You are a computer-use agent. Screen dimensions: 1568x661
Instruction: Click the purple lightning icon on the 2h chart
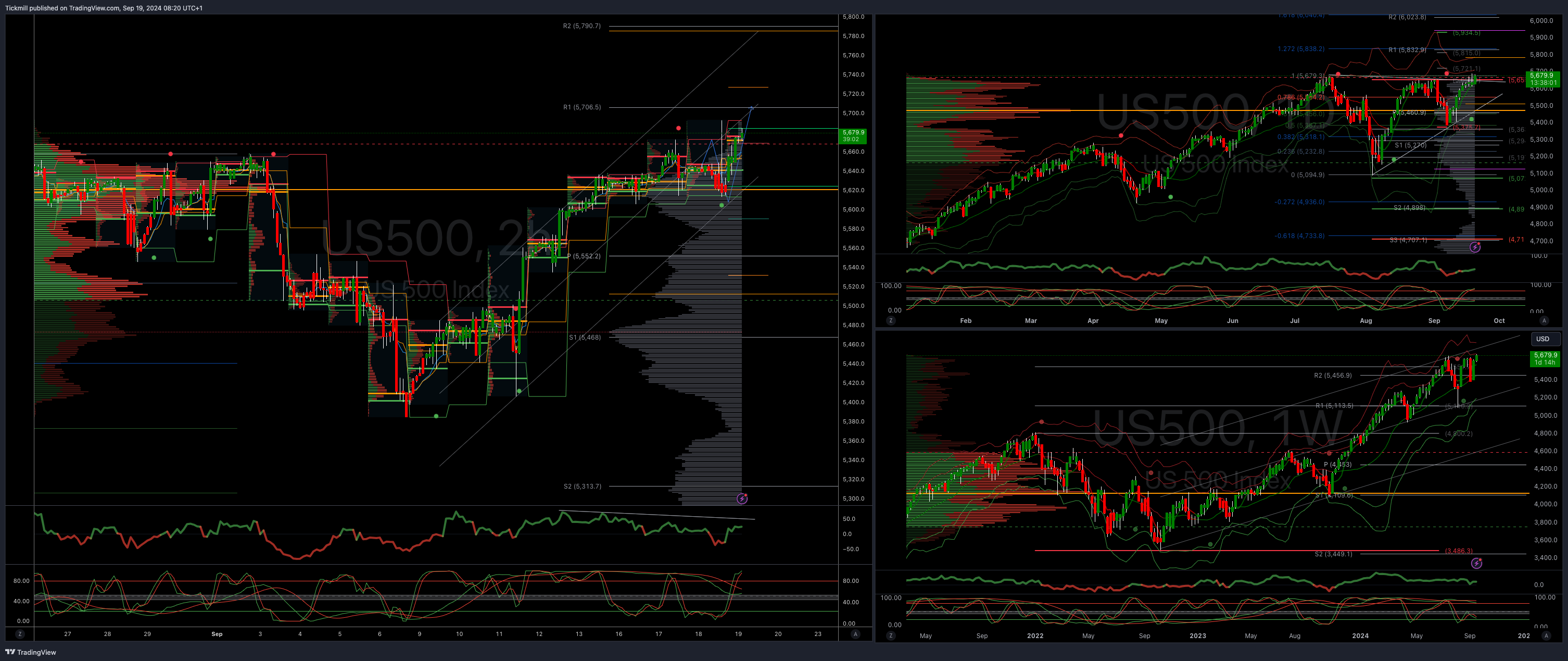point(742,498)
